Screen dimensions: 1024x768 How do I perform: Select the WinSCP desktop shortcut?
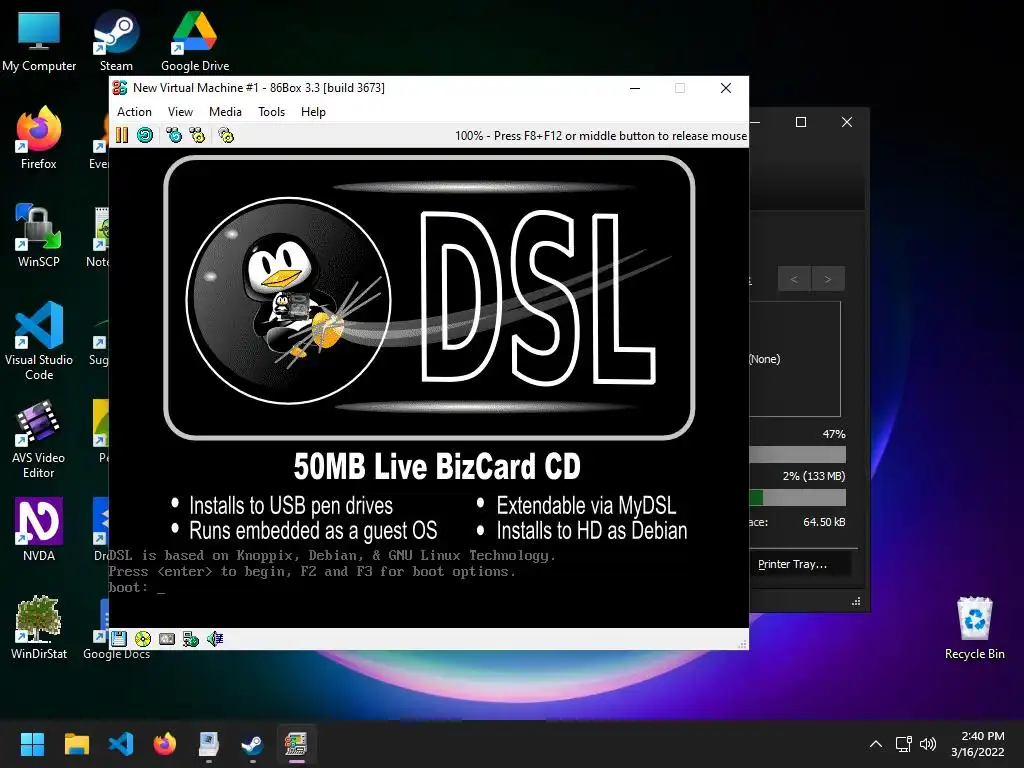(x=39, y=236)
